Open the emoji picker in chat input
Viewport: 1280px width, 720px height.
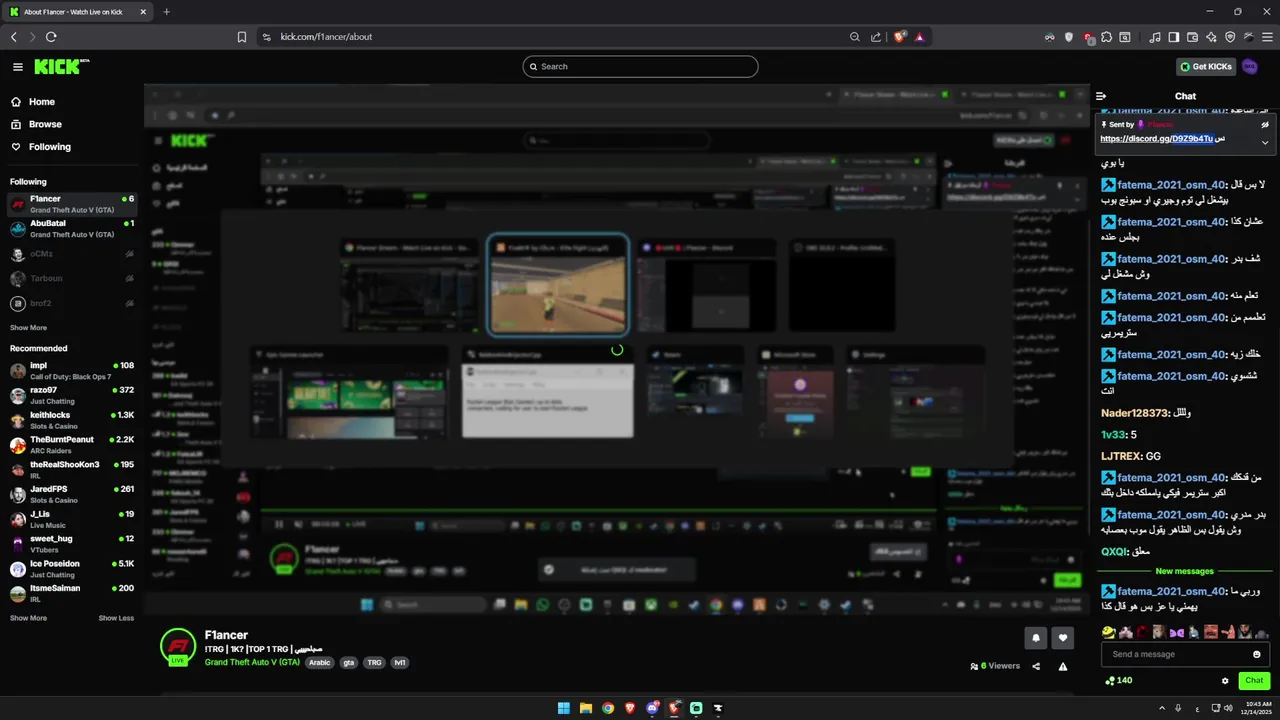click(1257, 654)
